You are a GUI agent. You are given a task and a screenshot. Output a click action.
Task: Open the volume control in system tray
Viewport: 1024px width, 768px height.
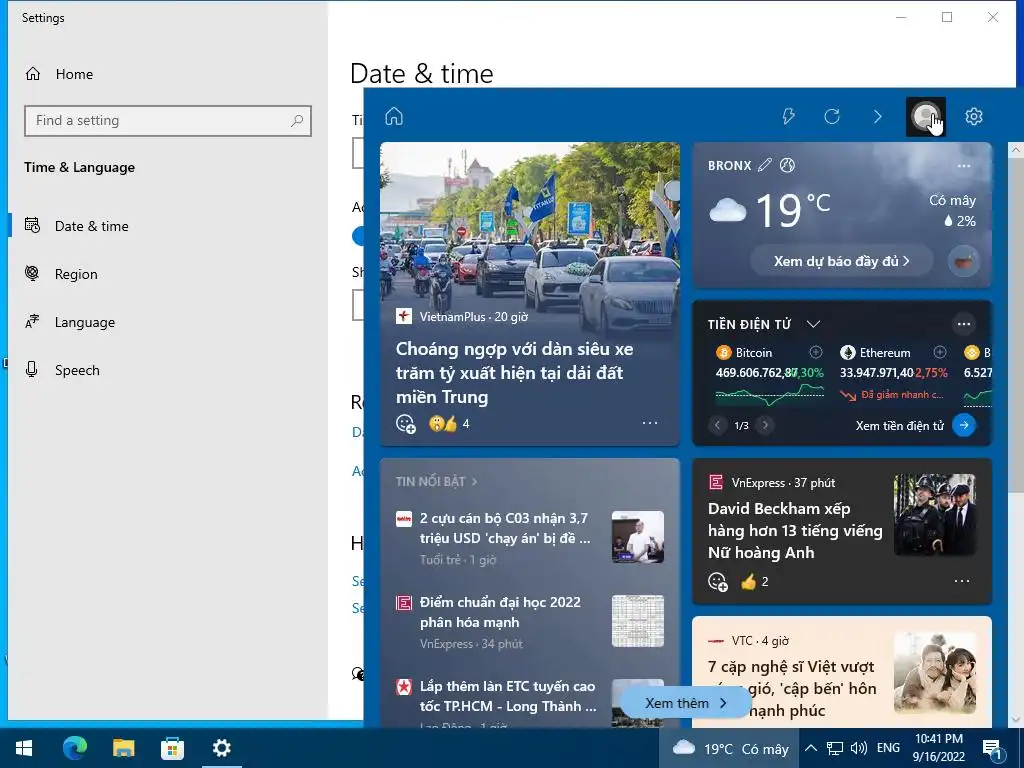coord(859,748)
